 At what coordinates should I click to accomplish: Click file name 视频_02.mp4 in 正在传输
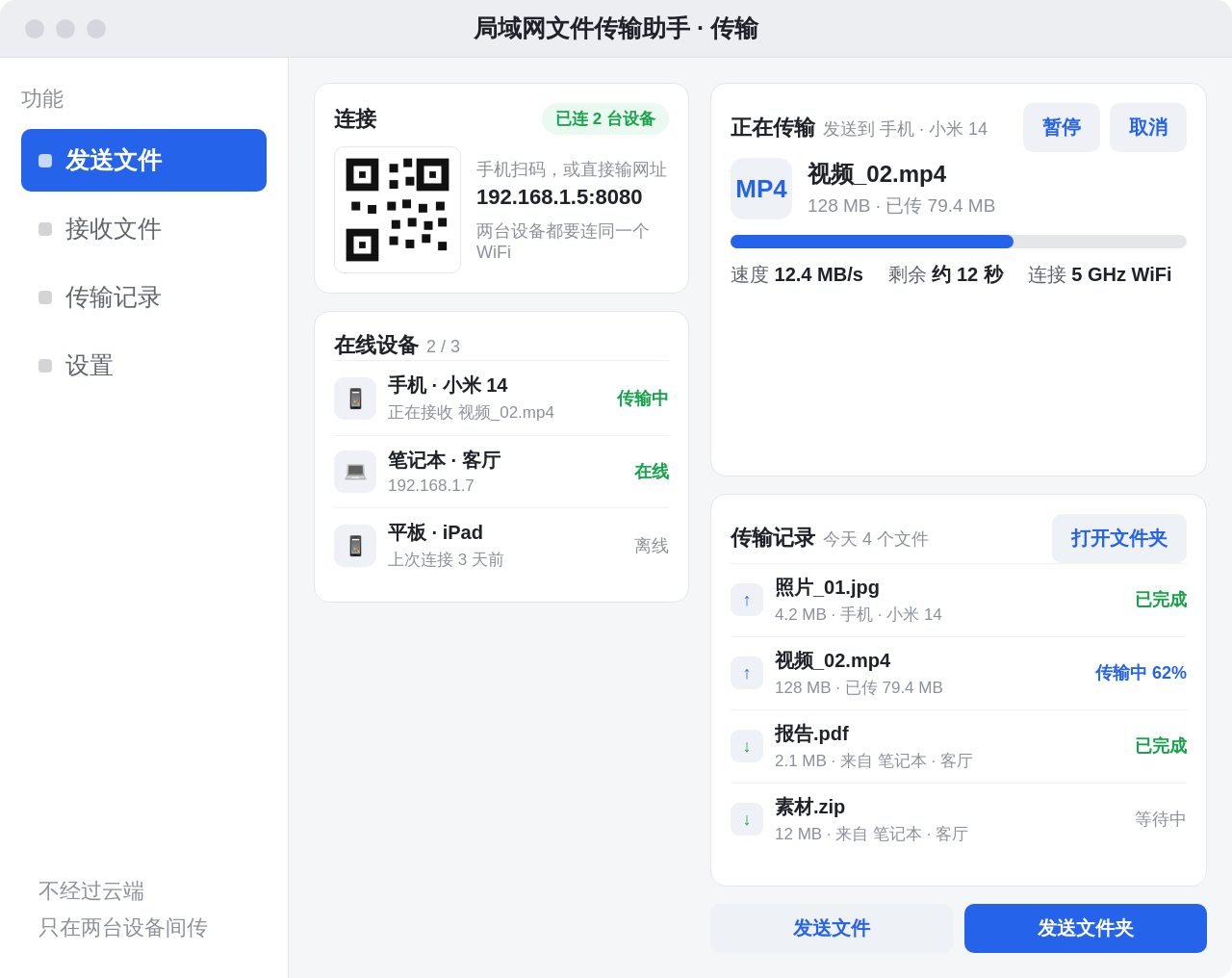[x=877, y=174]
